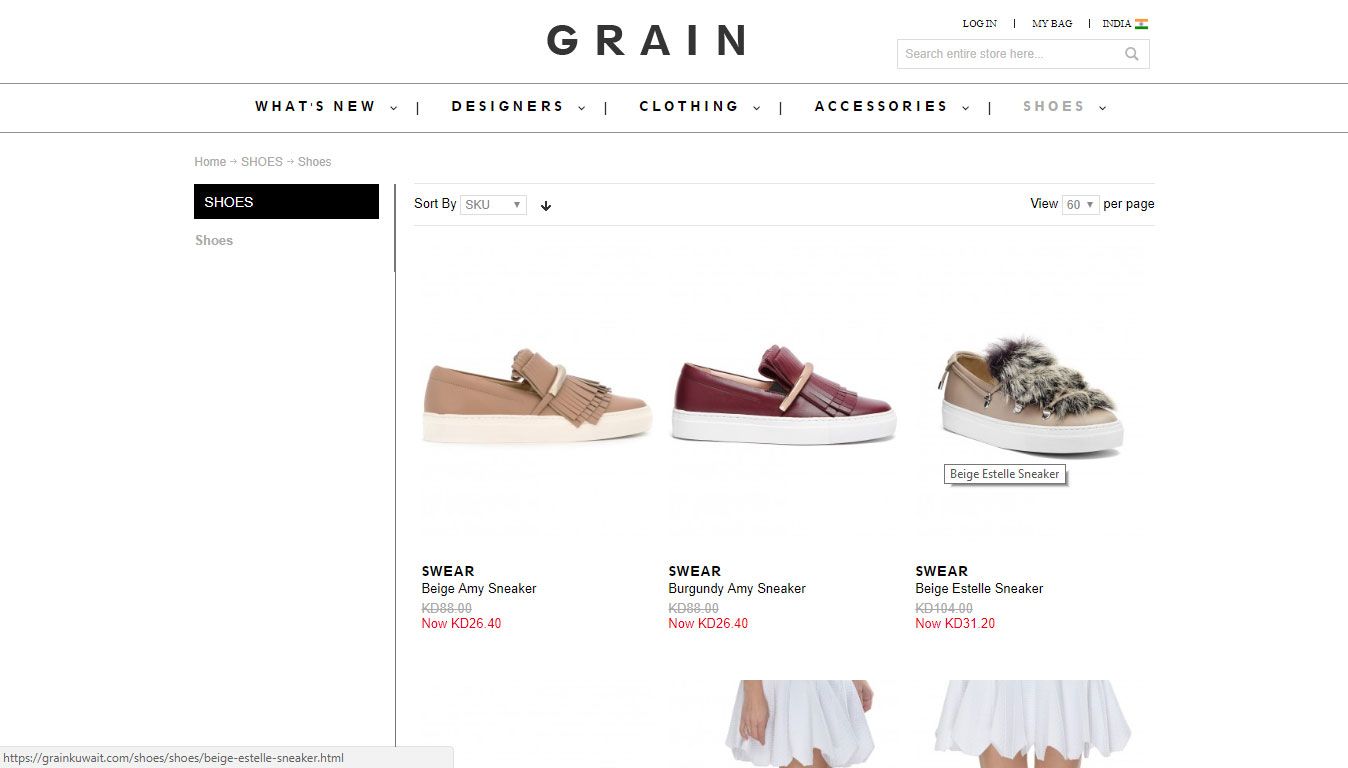Expand the Designers menu chevron
The image size is (1348, 768).
[x=581, y=108]
